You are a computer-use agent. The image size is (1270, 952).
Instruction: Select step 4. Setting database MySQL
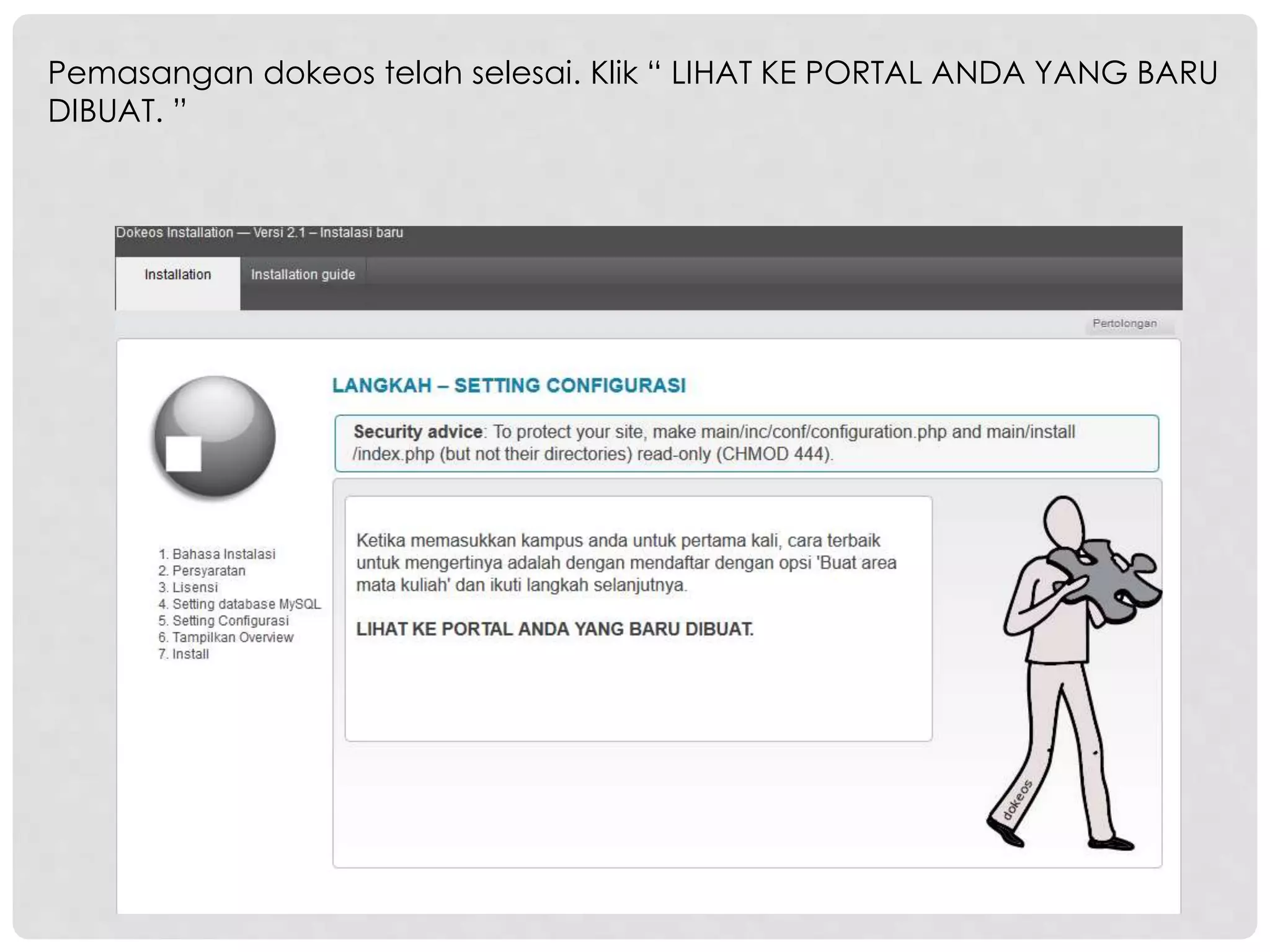pos(240,604)
